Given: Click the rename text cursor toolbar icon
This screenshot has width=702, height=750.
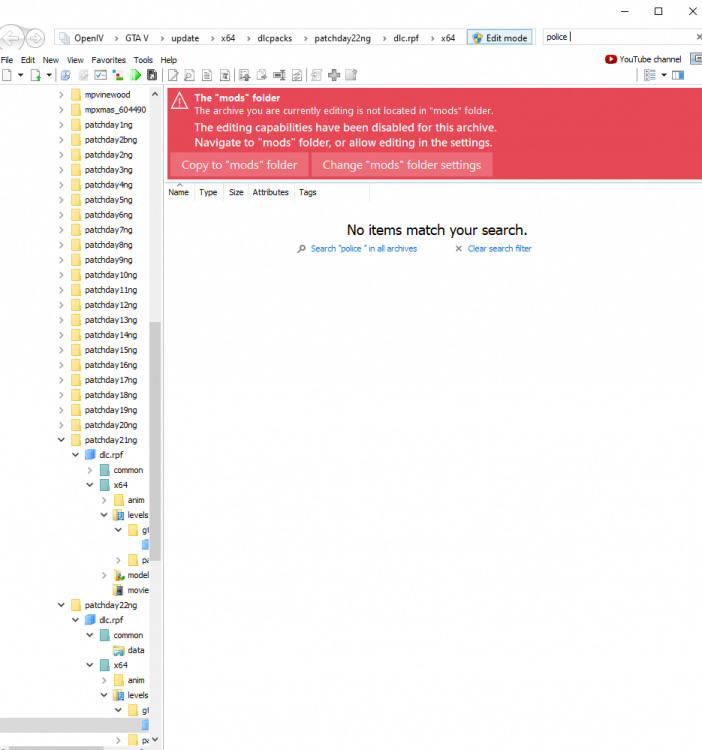Looking at the screenshot, I should click(279, 75).
